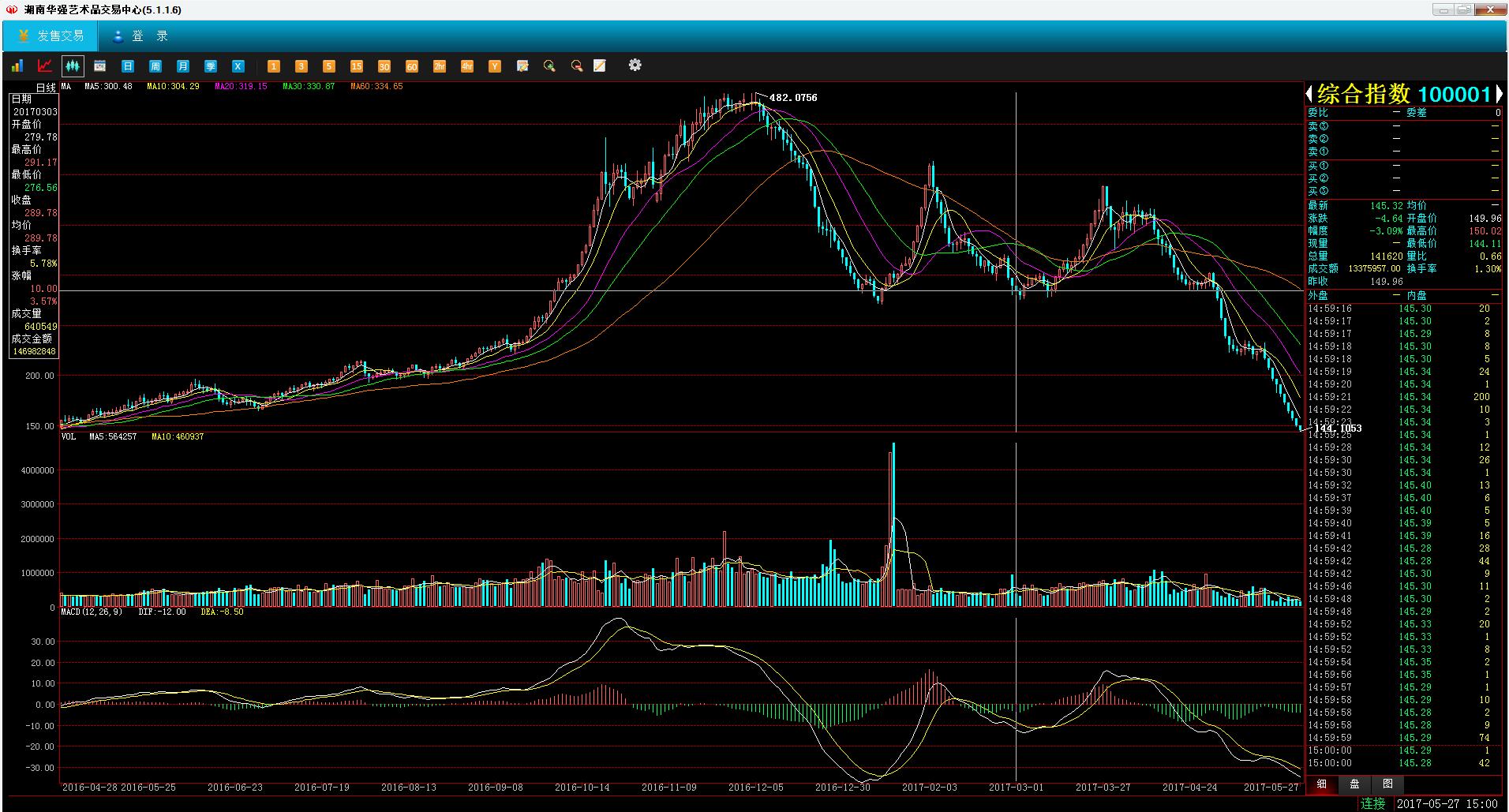Click the 482.0756 peak price label

click(x=793, y=98)
